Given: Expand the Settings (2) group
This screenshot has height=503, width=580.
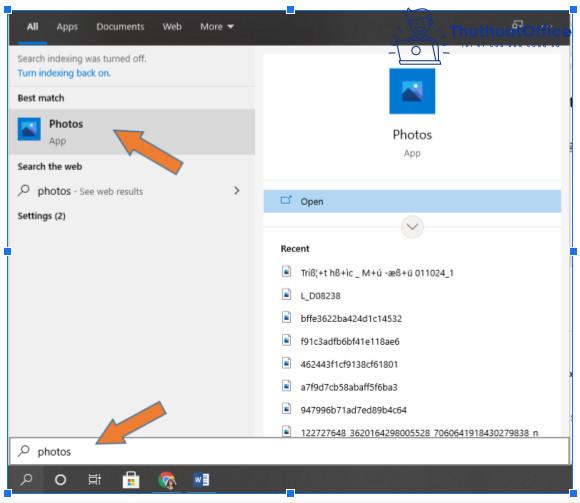Looking at the screenshot, I should 41,216.
